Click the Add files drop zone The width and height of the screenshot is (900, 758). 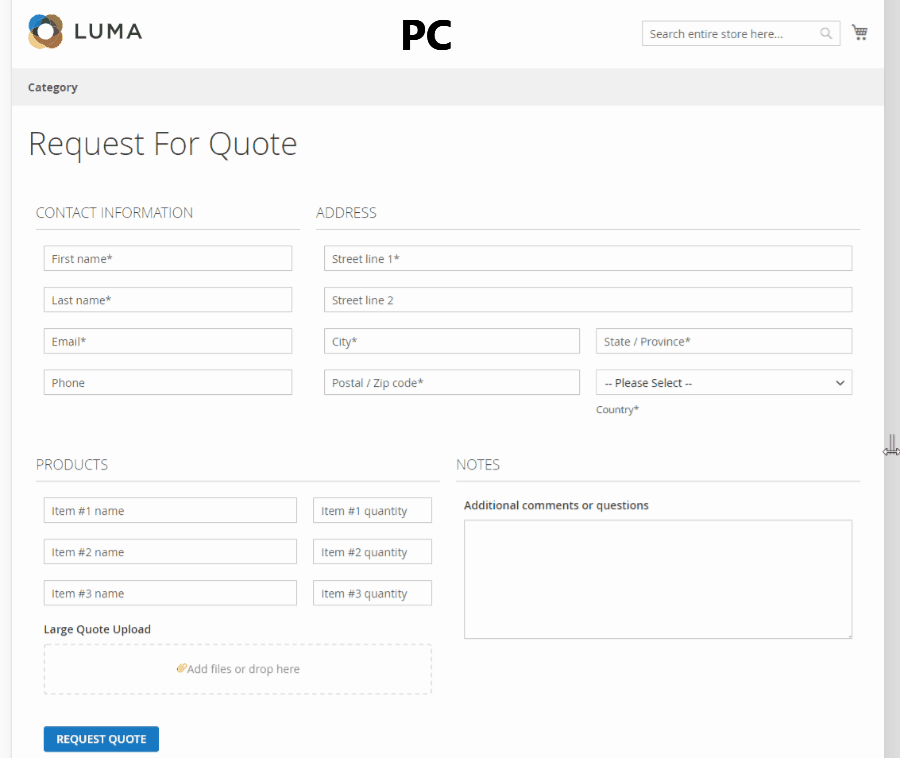pyautogui.click(x=237, y=668)
